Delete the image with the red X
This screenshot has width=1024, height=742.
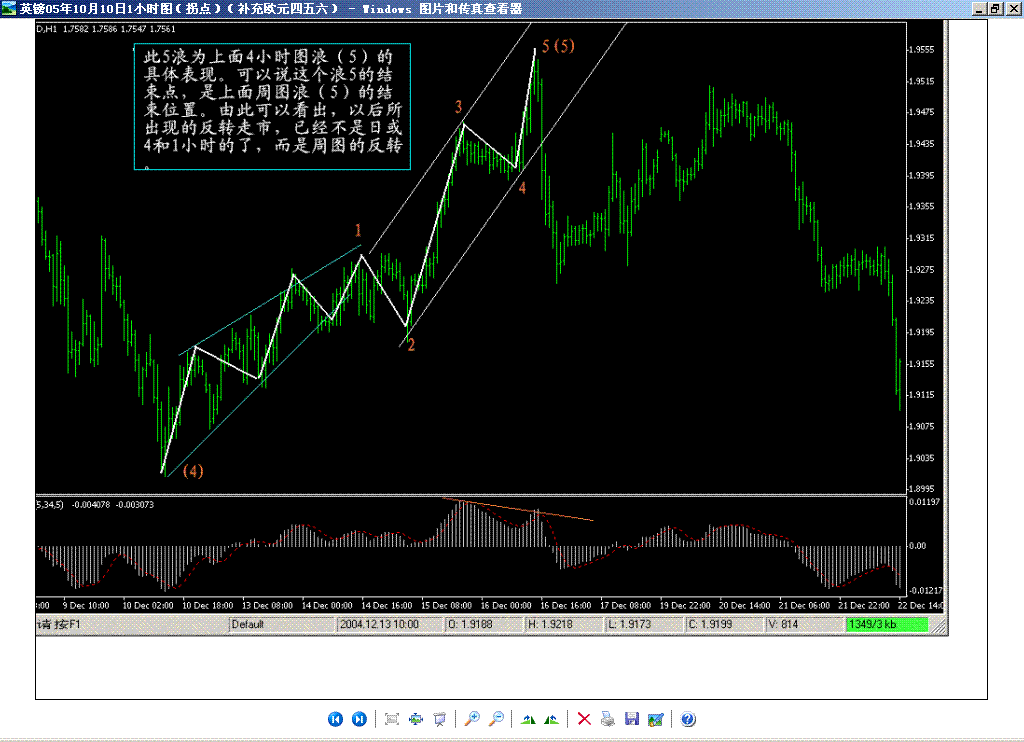coord(584,719)
